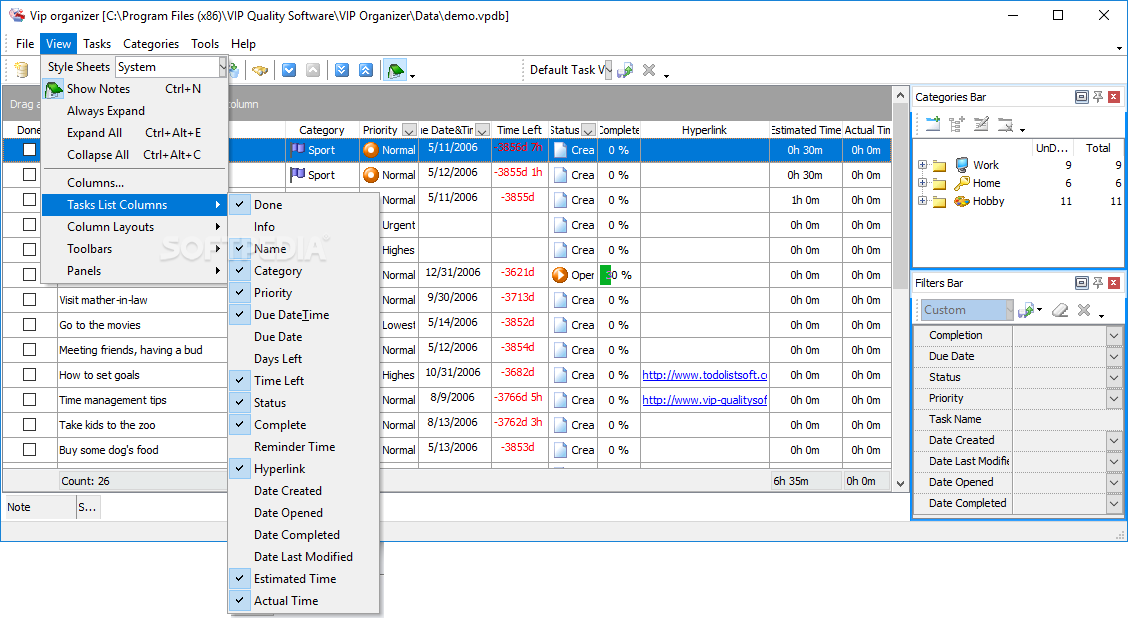The height and width of the screenshot is (618, 1128).
Task: Close the Filters Bar panel
Action: (x=1114, y=283)
